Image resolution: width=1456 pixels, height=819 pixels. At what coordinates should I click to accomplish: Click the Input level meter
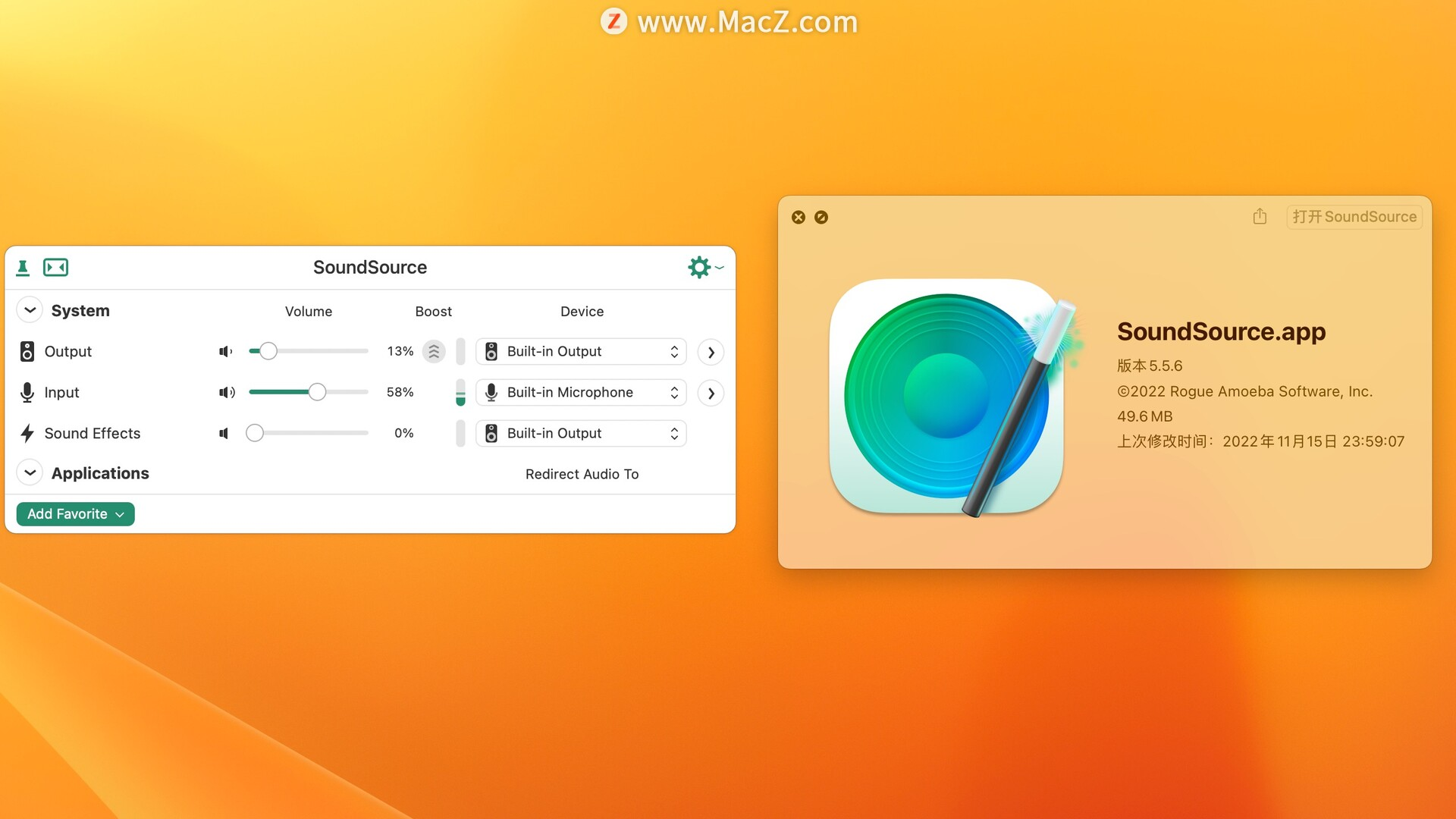pyautogui.click(x=460, y=393)
